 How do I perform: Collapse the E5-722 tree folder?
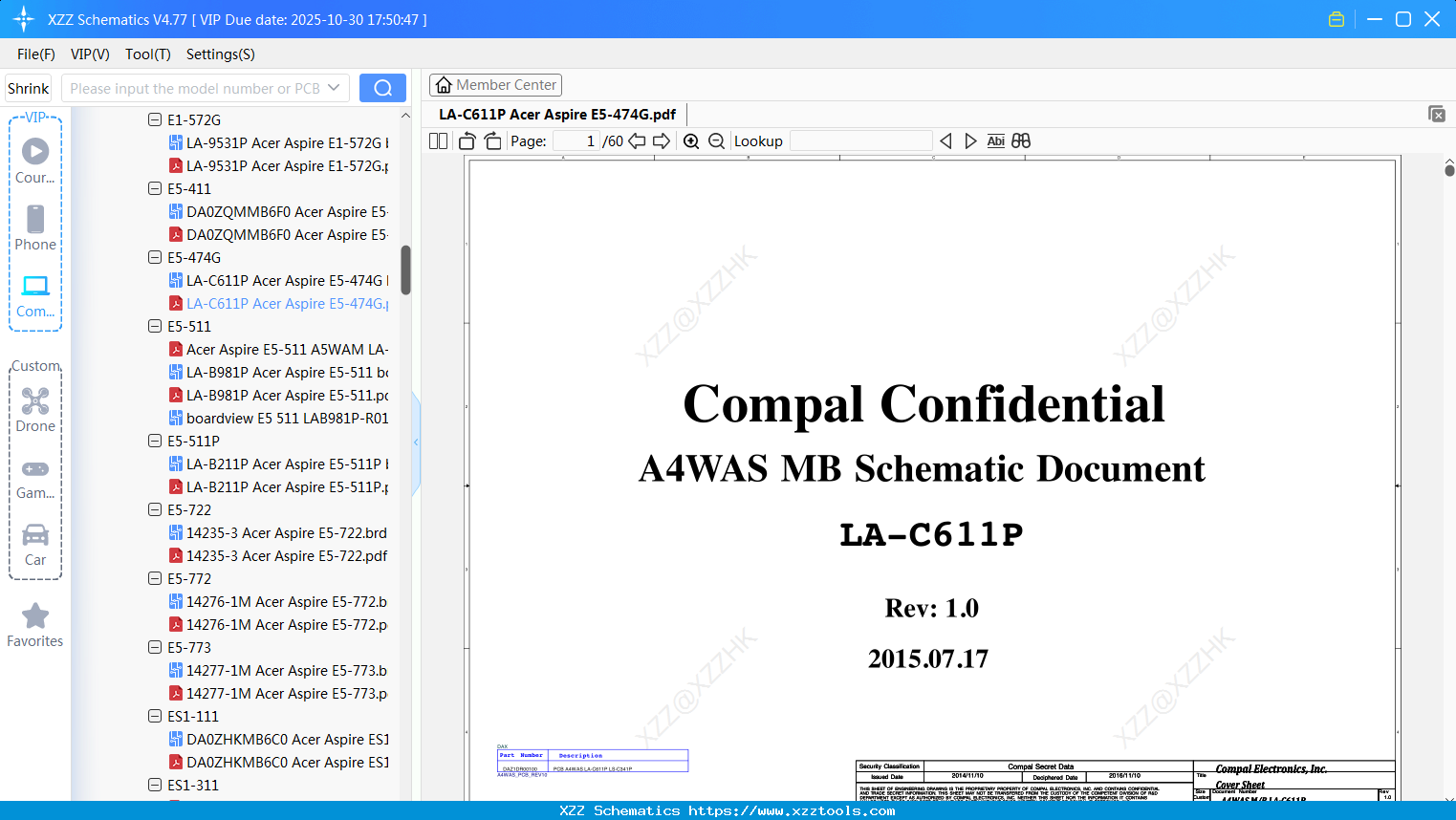[155, 509]
